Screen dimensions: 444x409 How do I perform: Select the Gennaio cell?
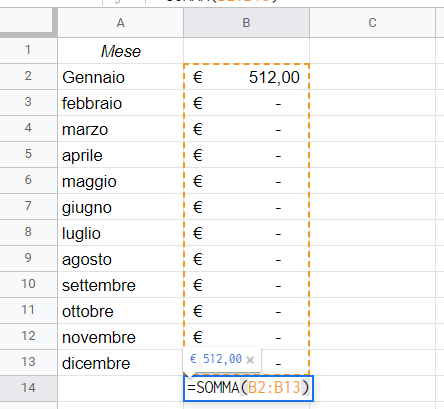[120, 77]
